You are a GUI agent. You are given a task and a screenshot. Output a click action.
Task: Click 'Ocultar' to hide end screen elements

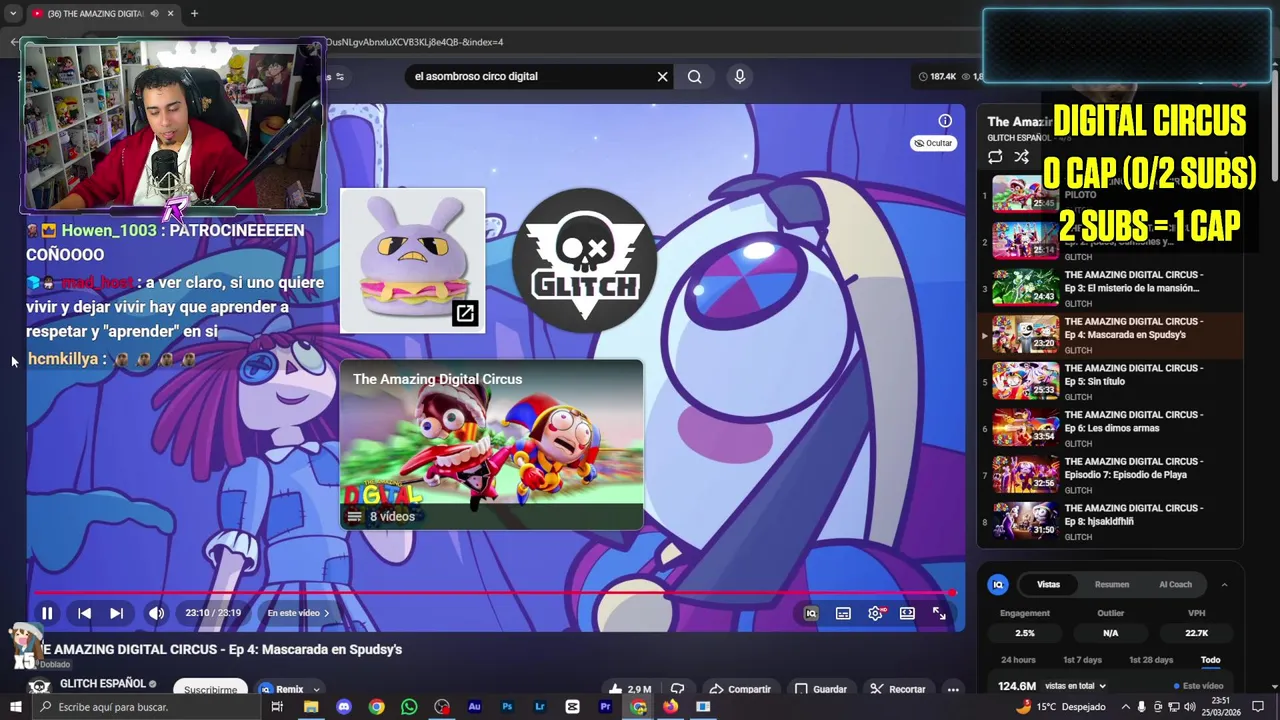[933, 143]
